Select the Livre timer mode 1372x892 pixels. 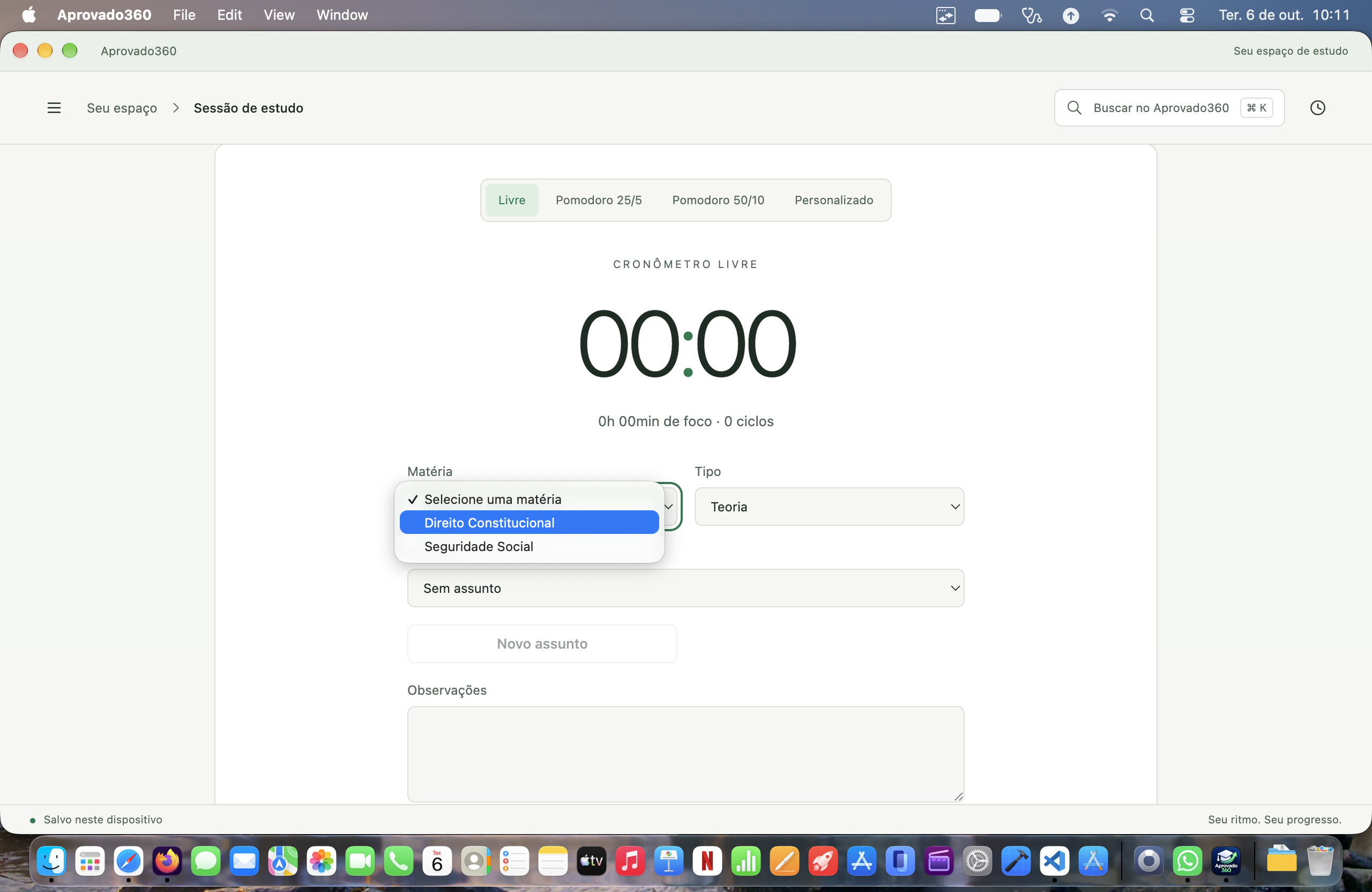point(511,200)
